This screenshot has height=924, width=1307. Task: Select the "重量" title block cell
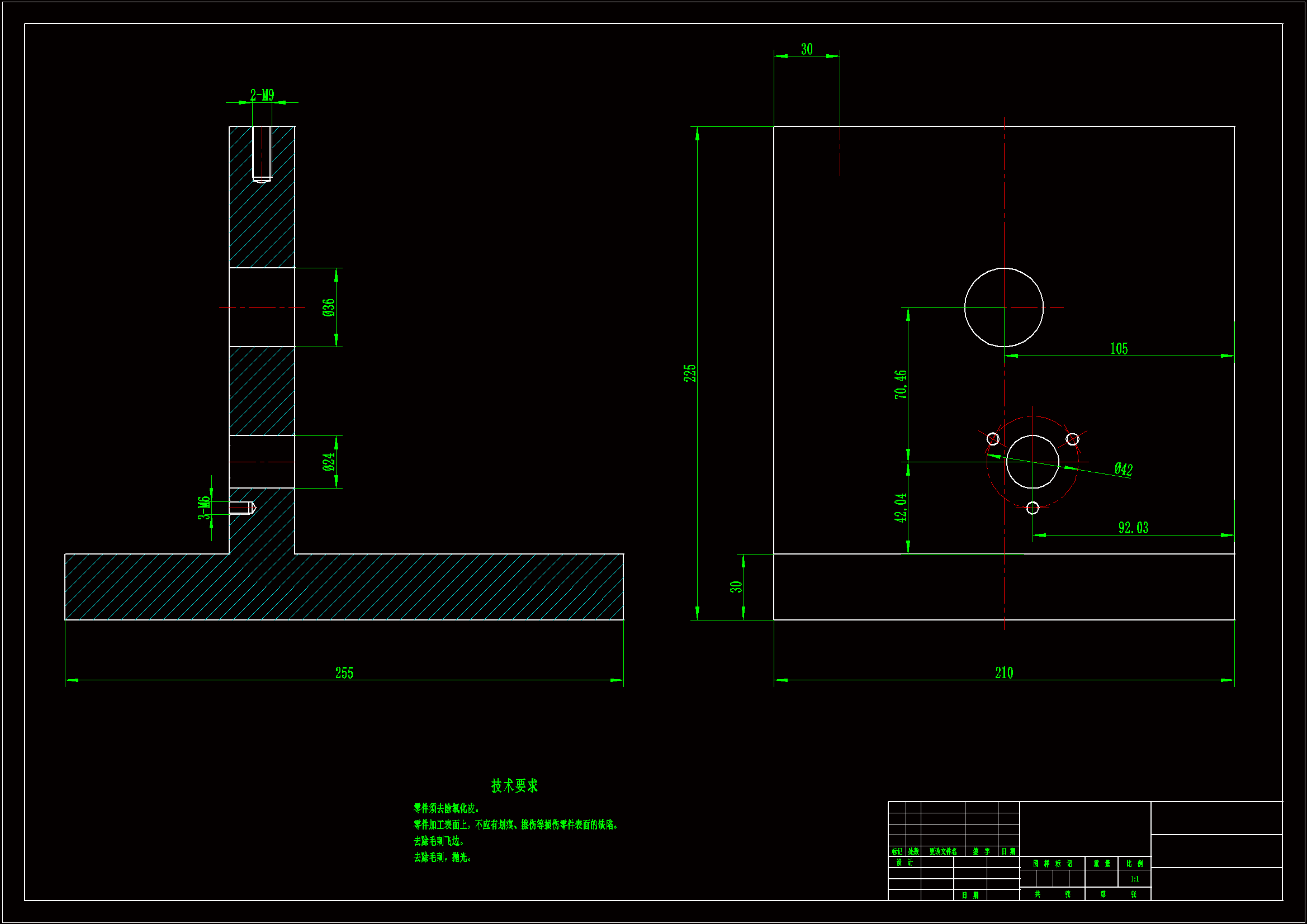pos(1101,864)
